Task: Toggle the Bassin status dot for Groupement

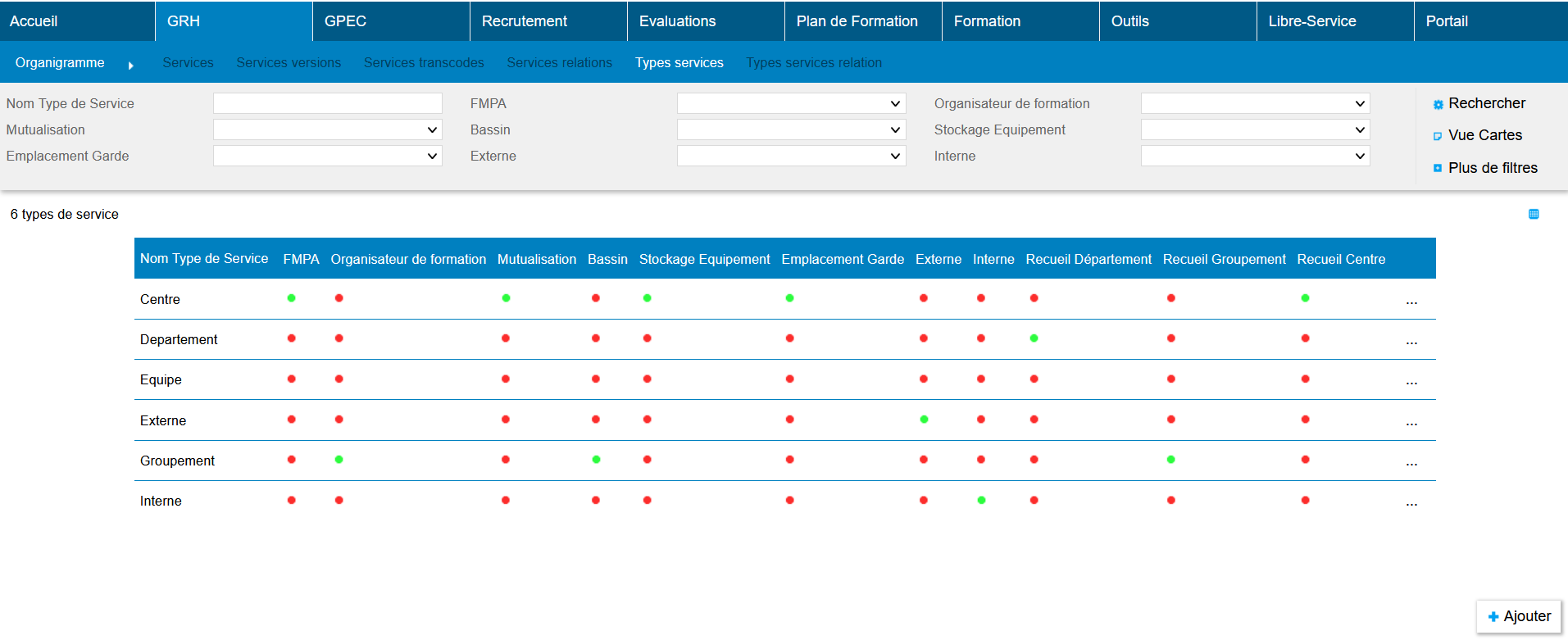Action: click(x=596, y=460)
